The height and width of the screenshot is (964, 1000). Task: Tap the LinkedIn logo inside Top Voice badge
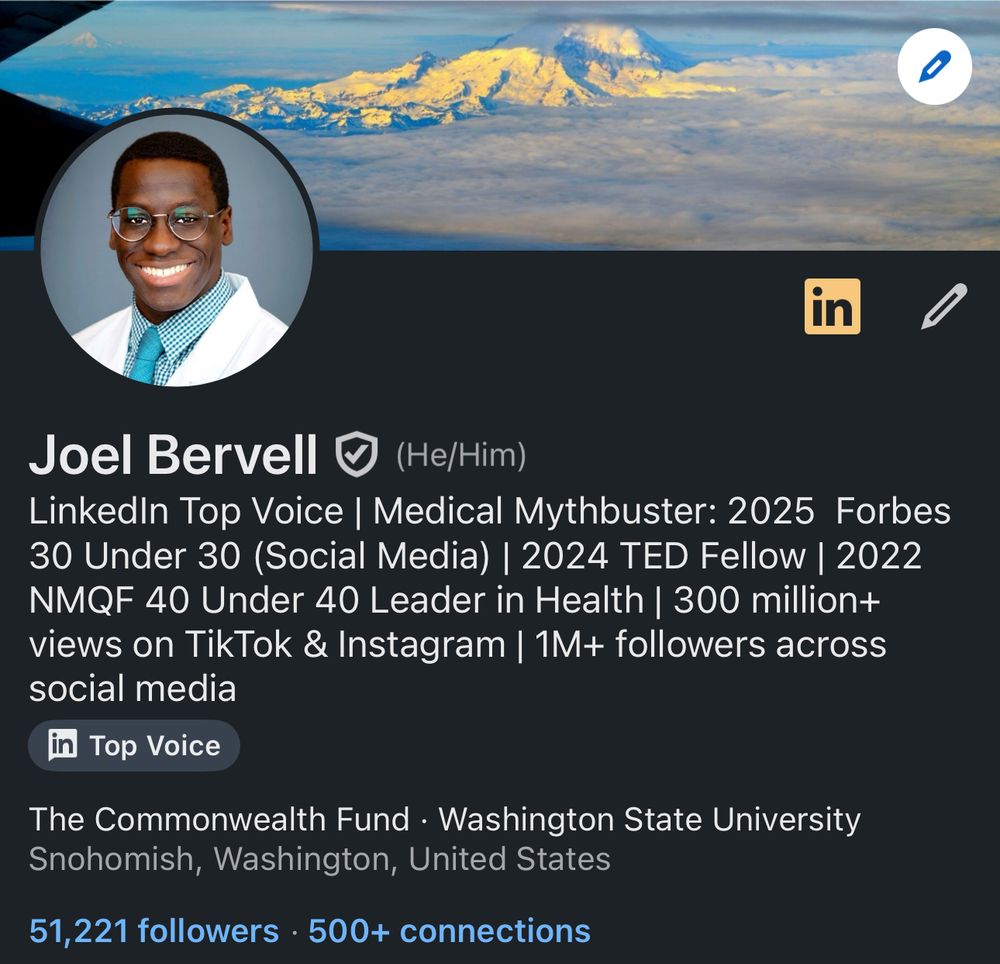(x=62, y=745)
